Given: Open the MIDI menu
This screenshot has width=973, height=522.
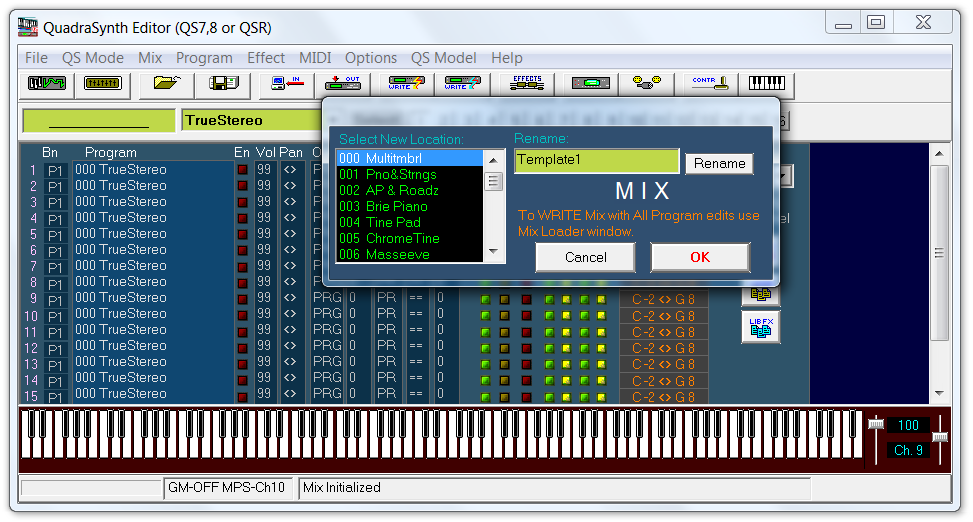Looking at the screenshot, I should [315, 58].
